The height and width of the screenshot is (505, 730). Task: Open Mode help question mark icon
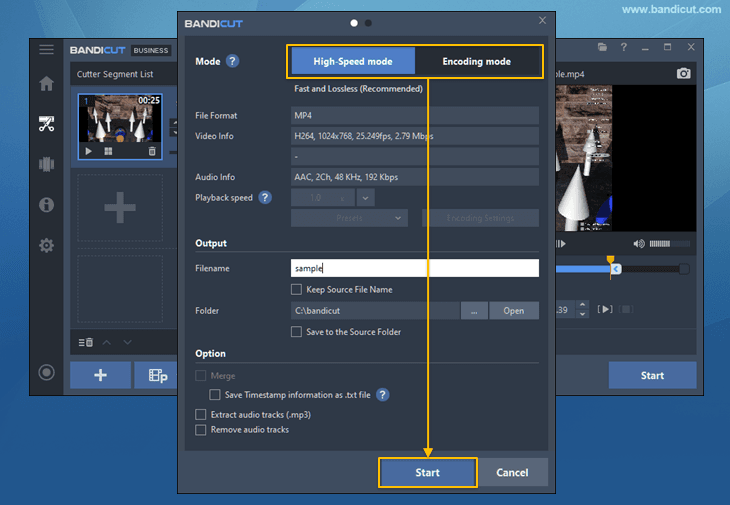(232, 61)
